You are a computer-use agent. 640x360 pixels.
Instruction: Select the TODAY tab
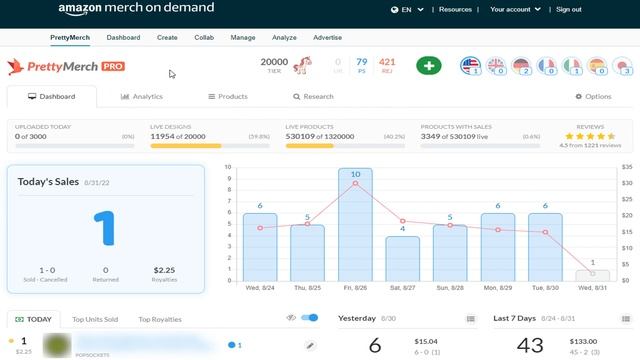(x=33, y=319)
